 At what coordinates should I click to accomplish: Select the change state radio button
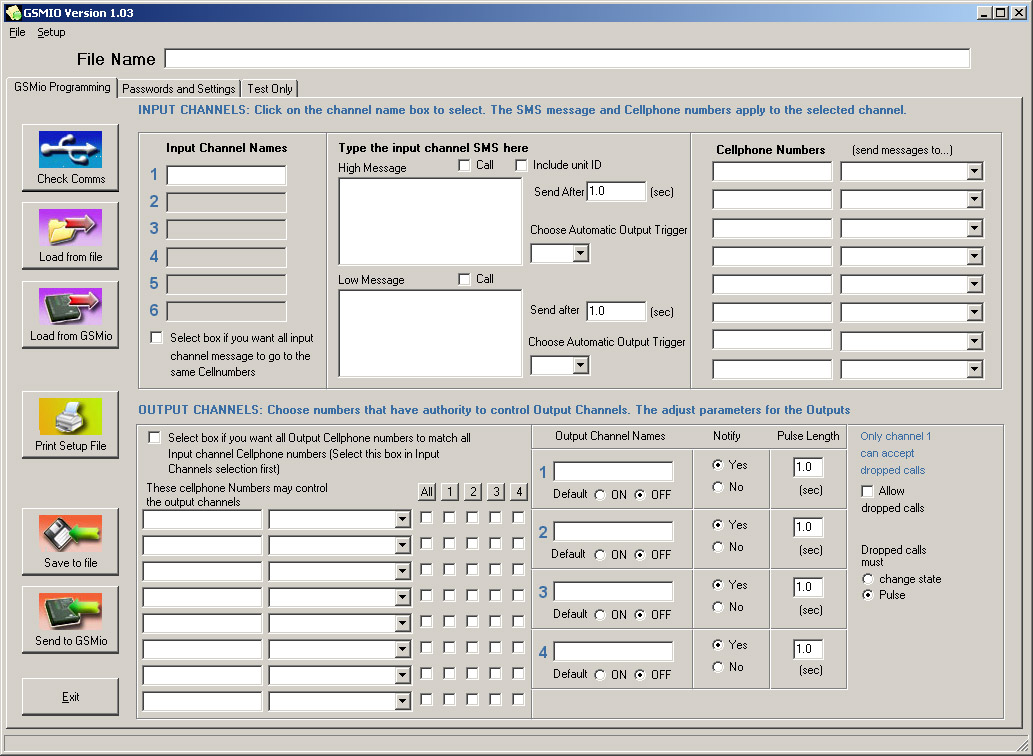[868, 579]
